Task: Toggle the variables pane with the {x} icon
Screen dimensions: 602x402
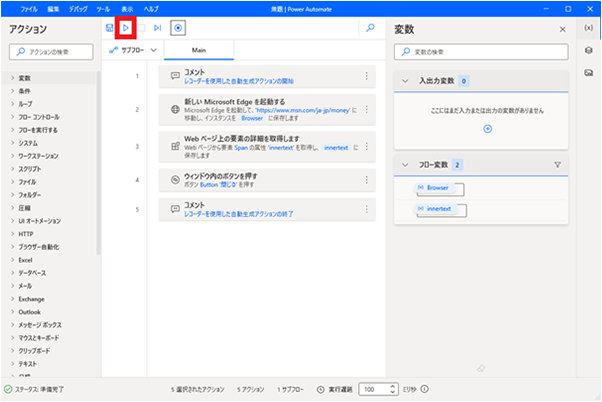Action: 589,28
